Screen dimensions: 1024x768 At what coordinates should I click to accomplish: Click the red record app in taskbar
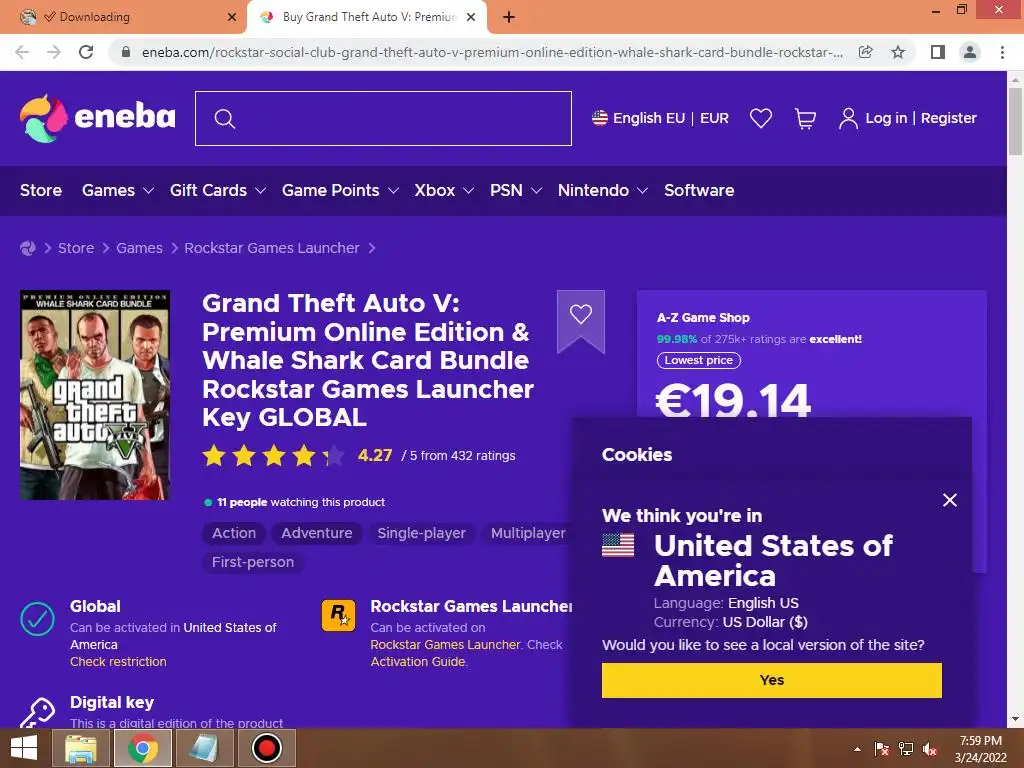click(266, 748)
